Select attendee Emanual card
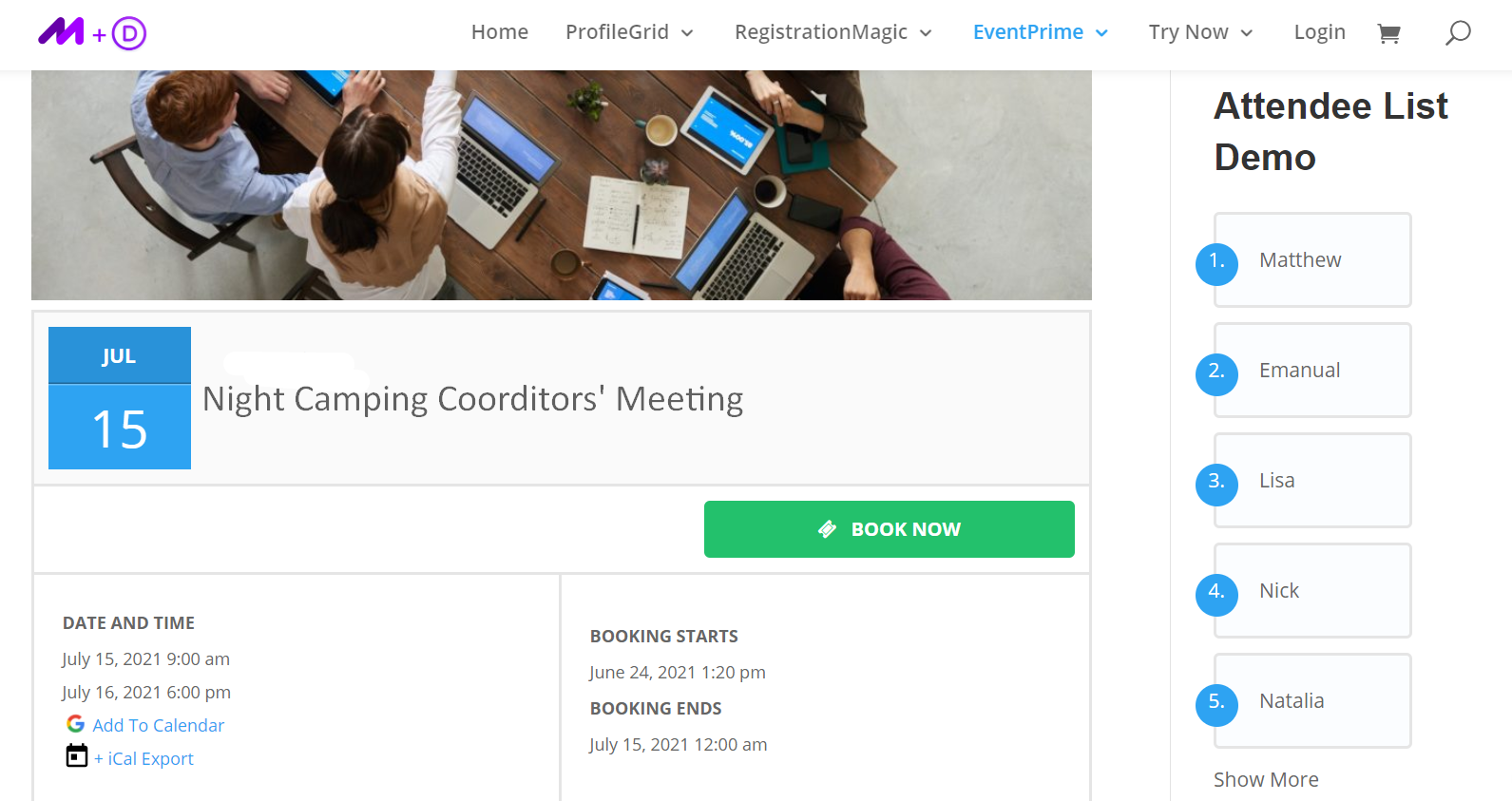1512x801 pixels. point(1312,370)
